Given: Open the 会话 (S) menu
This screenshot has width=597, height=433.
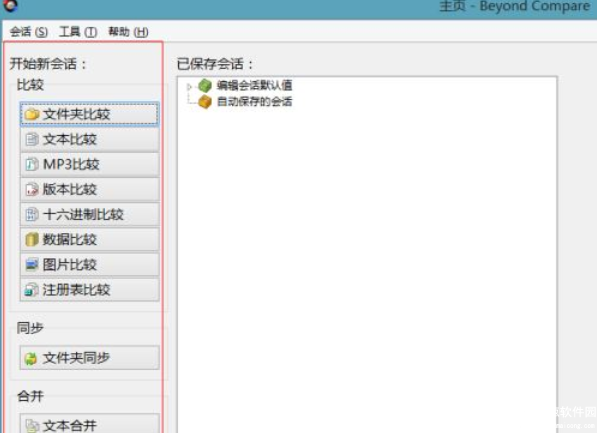Looking at the screenshot, I should (x=29, y=32).
